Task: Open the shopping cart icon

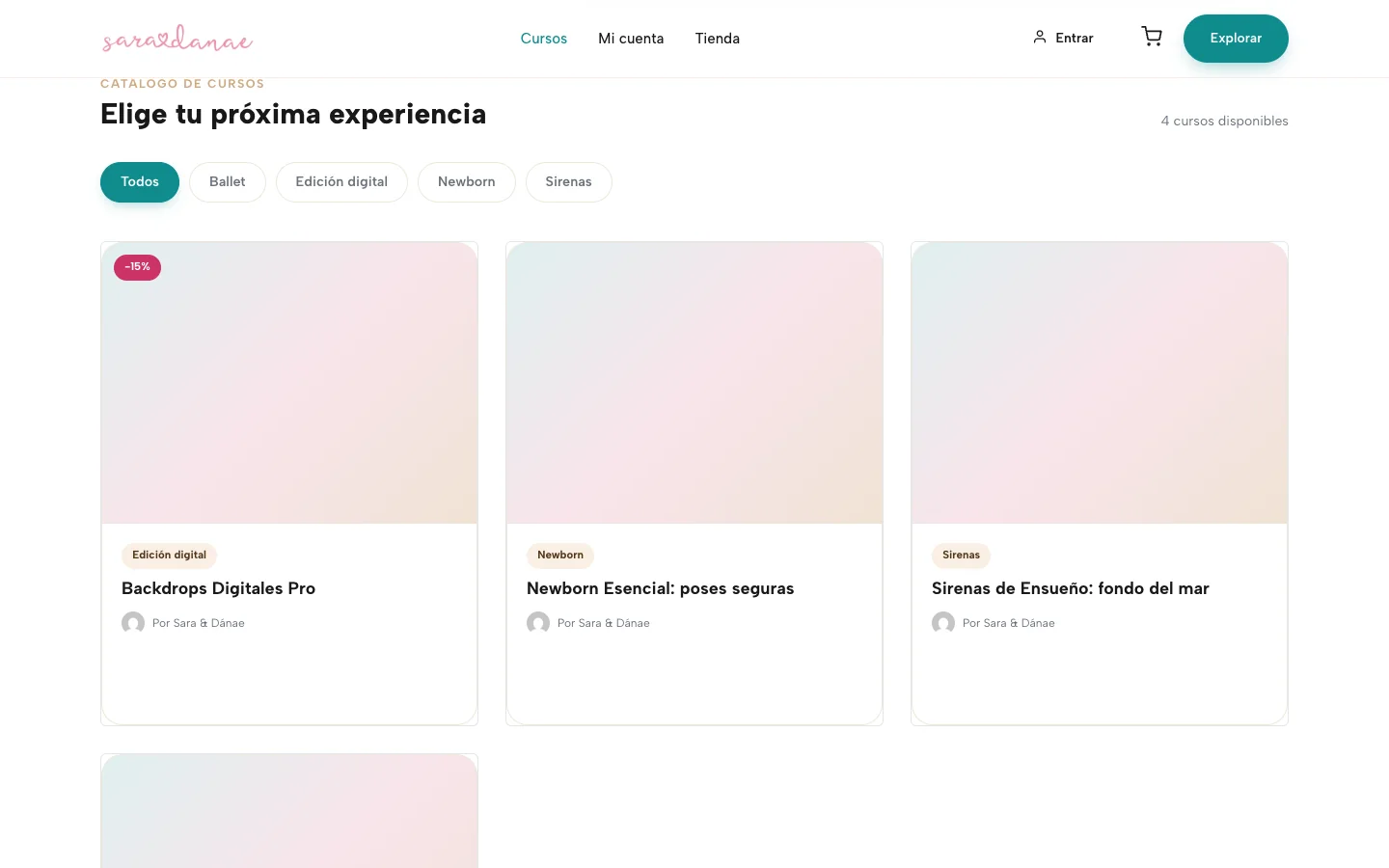Action: coord(1152,37)
